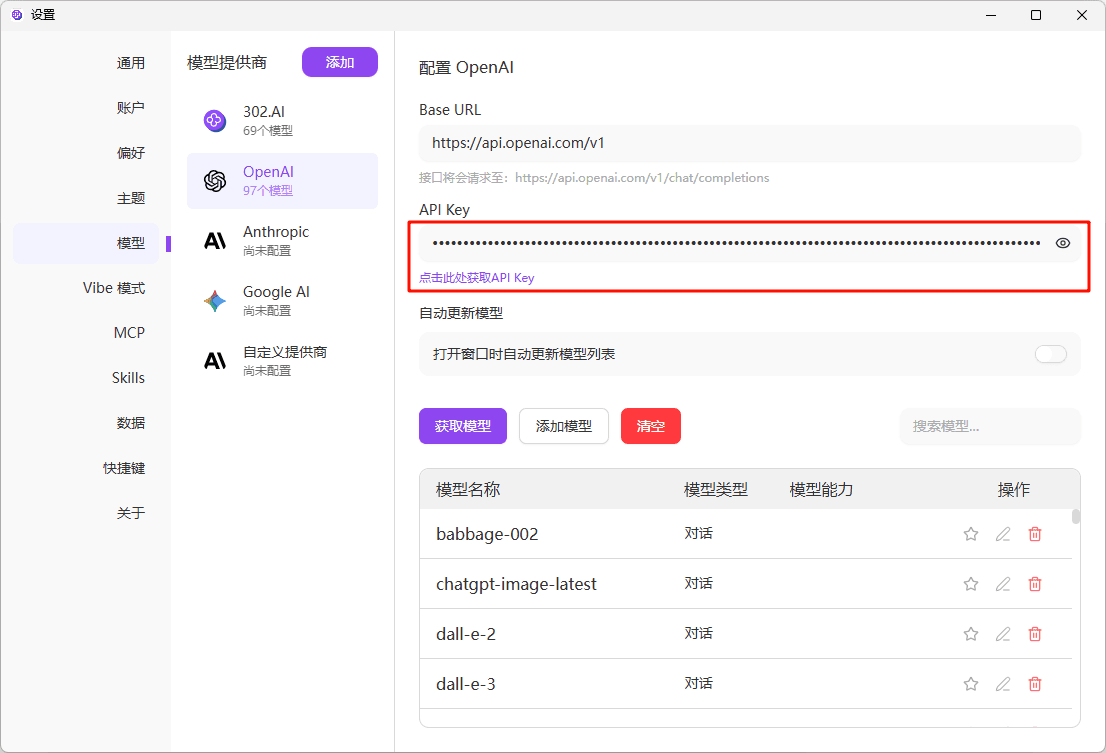
Task: Open the 点击此处获取API Key link
Action: coord(477,278)
